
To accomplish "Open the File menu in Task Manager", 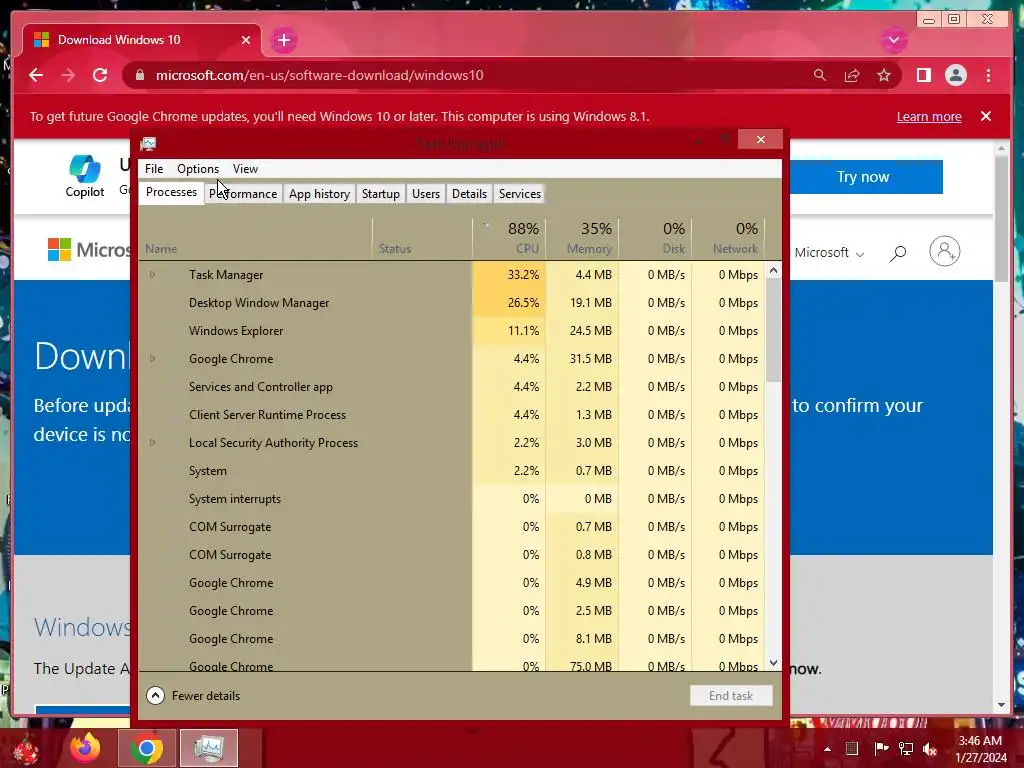I will coord(154,168).
